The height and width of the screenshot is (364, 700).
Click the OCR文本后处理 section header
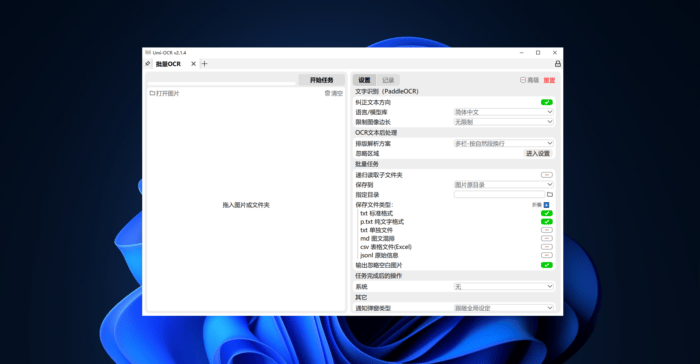click(376, 133)
